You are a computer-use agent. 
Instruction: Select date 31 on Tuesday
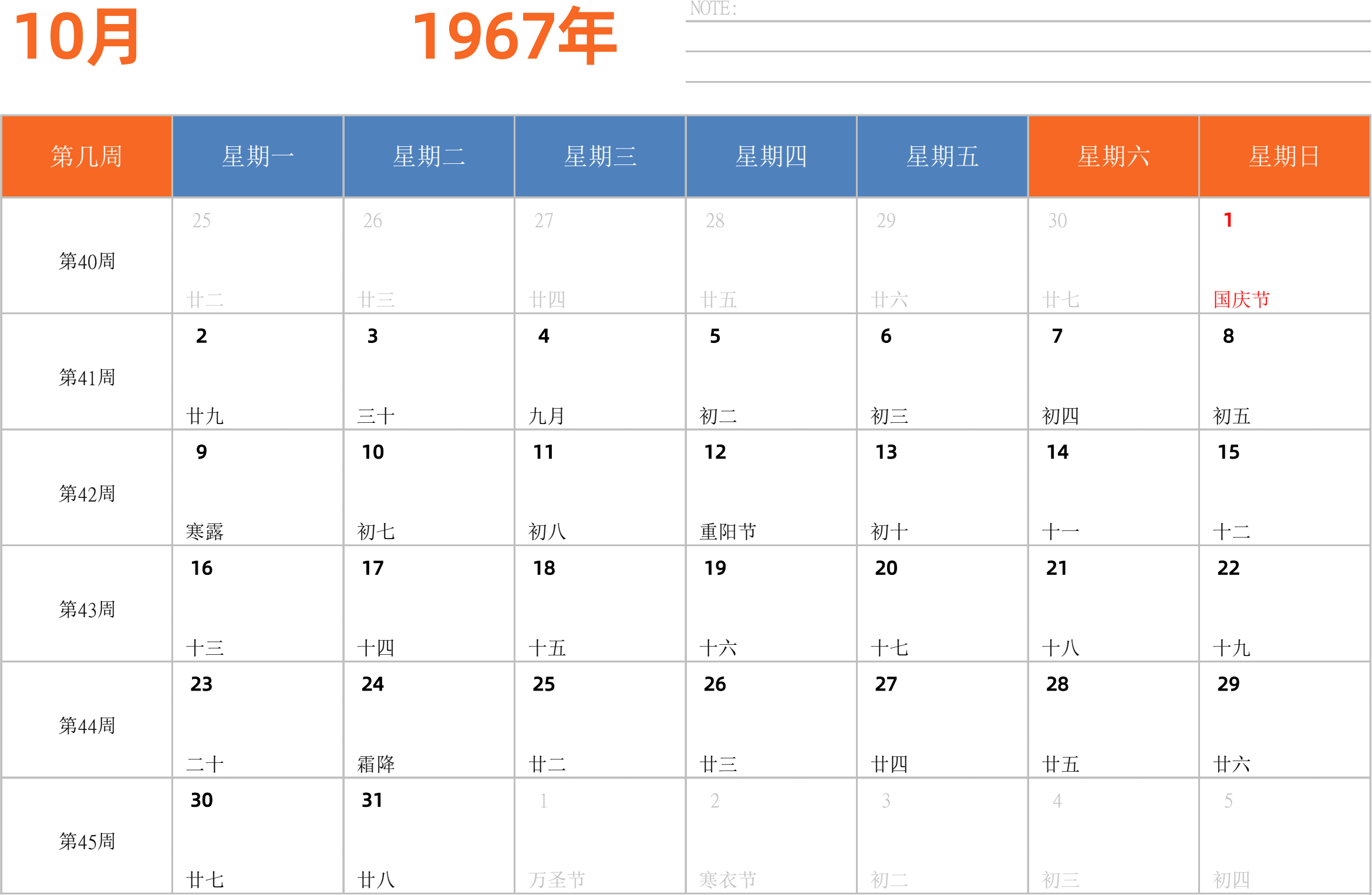pyautogui.click(x=372, y=800)
